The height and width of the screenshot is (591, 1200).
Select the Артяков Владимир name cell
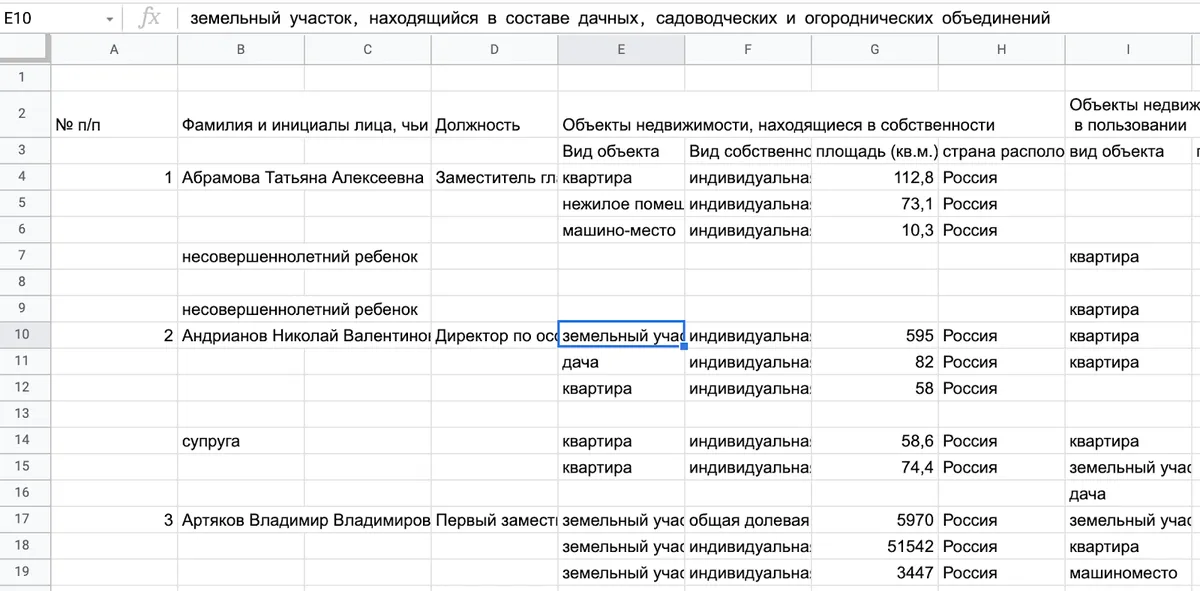point(304,520)
